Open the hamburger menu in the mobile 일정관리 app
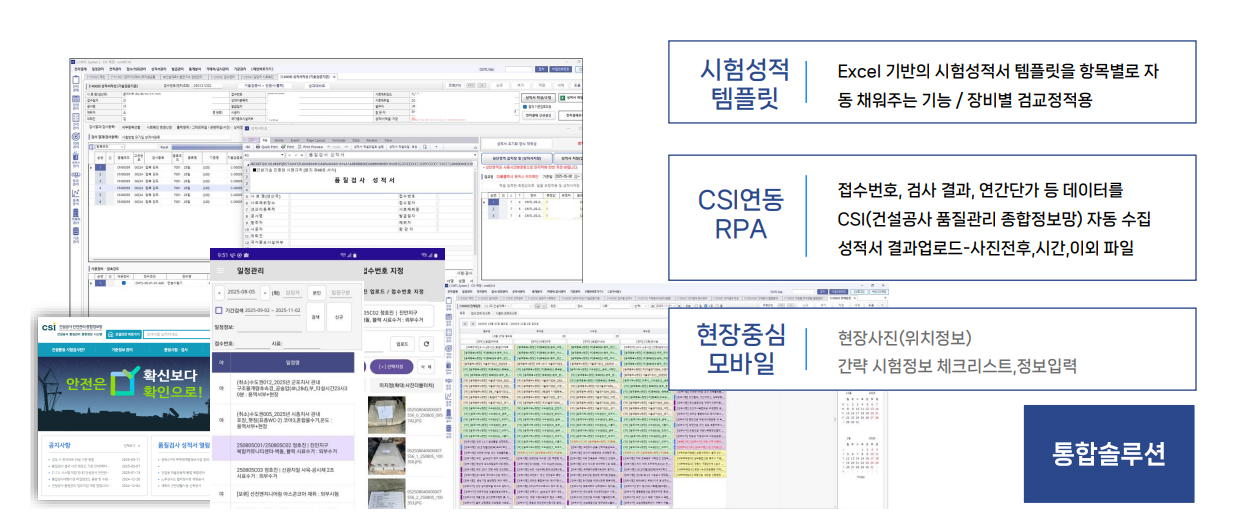 (220, 270)
